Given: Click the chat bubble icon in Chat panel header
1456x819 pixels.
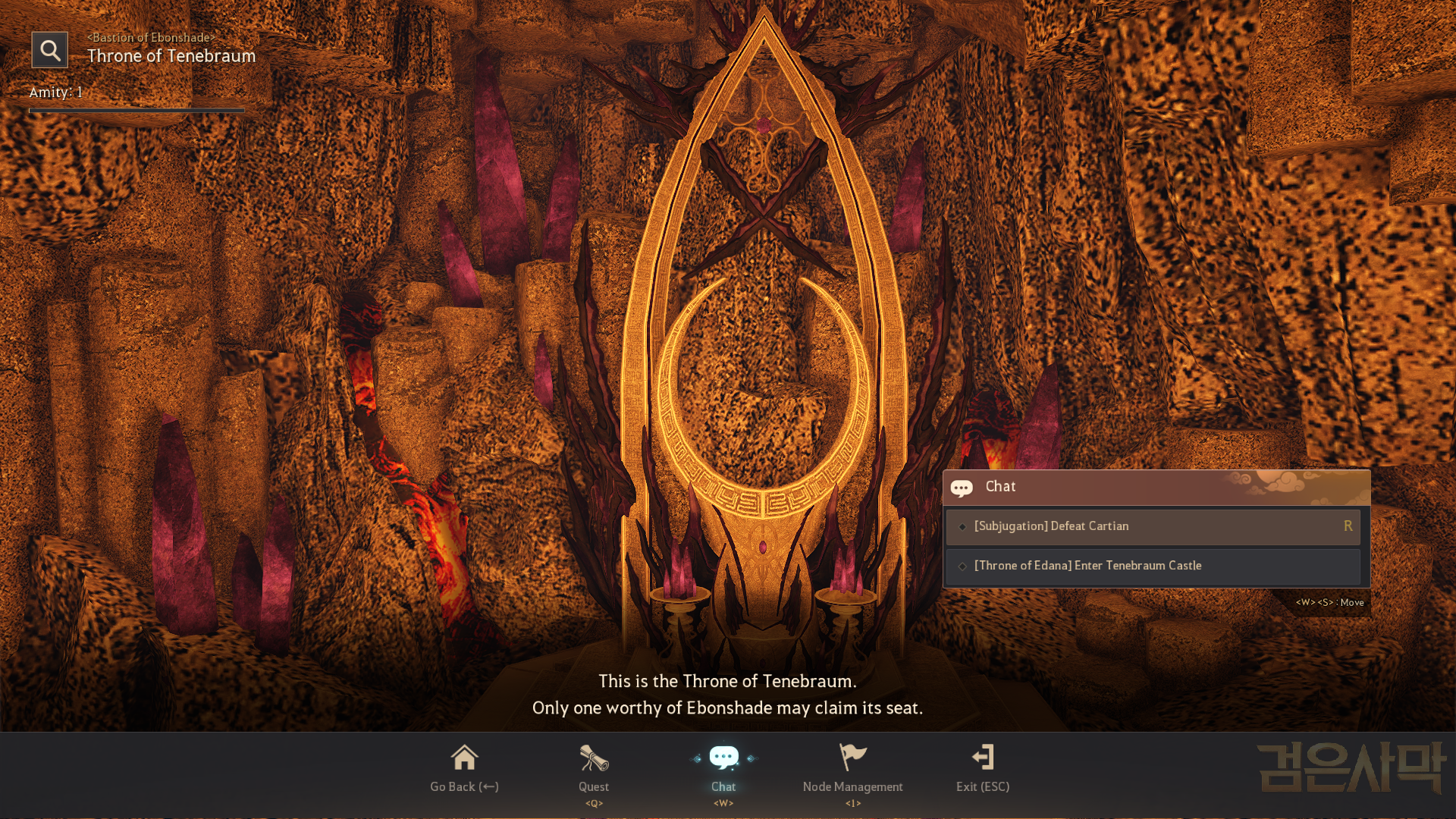Looking at the screenshot, I should pyautogui.click(x=962, y=488).
